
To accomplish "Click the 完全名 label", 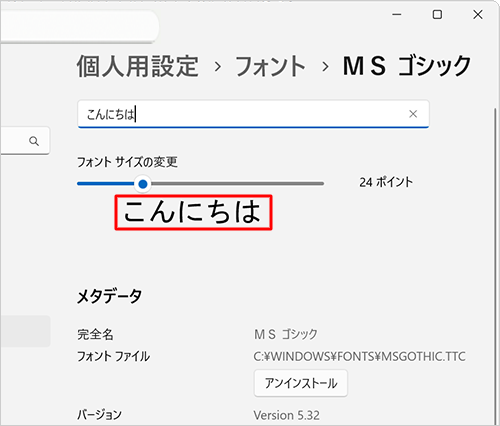I will click(95, 334).
